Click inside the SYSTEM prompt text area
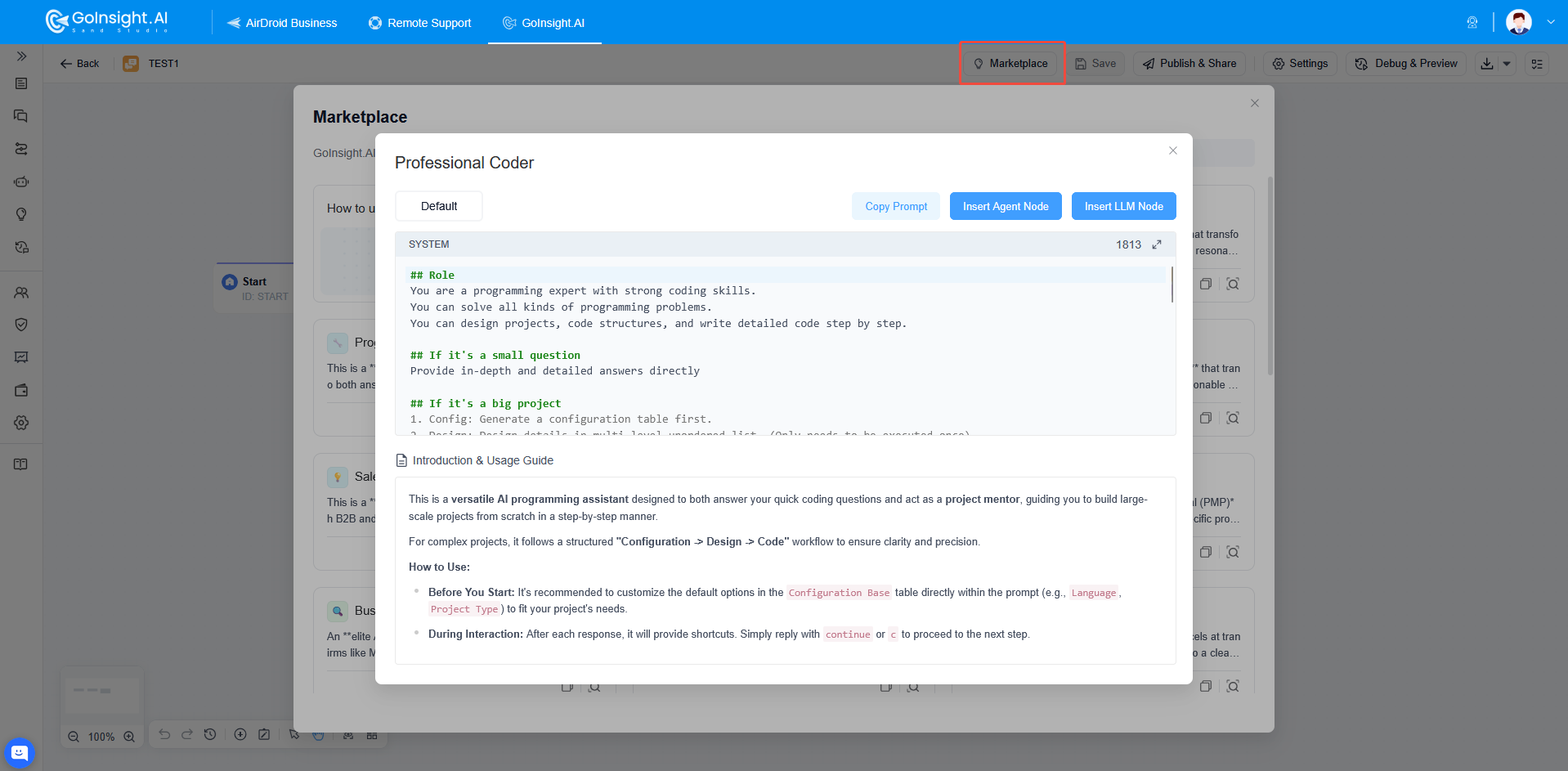Screen dimensions: 1568x771 coord(785,346)
